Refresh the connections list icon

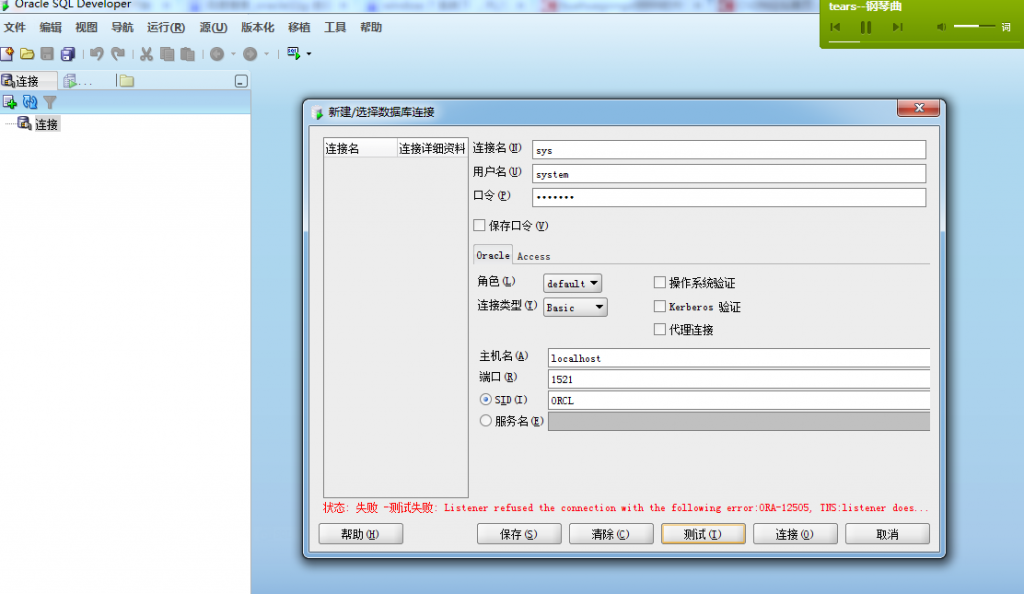click(x=30, y=102)
